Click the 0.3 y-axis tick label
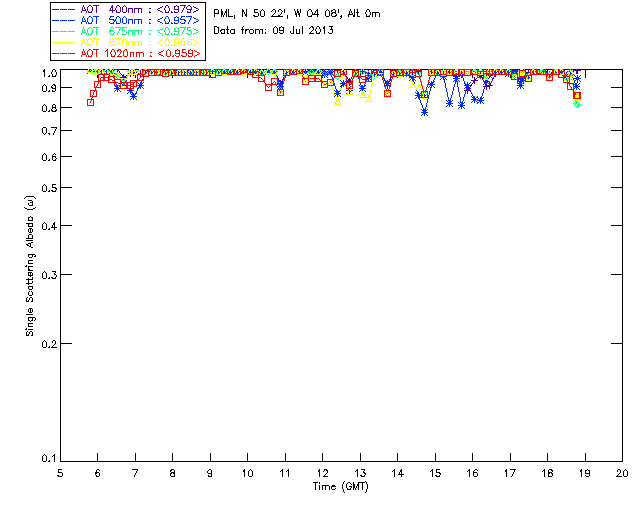Viewport: 640px width, 512px height. click(x=49, y=275)
